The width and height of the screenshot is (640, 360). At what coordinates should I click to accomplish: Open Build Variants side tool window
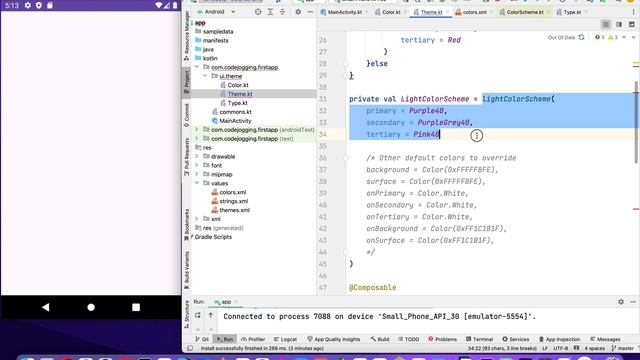click(x=187, y=270)
